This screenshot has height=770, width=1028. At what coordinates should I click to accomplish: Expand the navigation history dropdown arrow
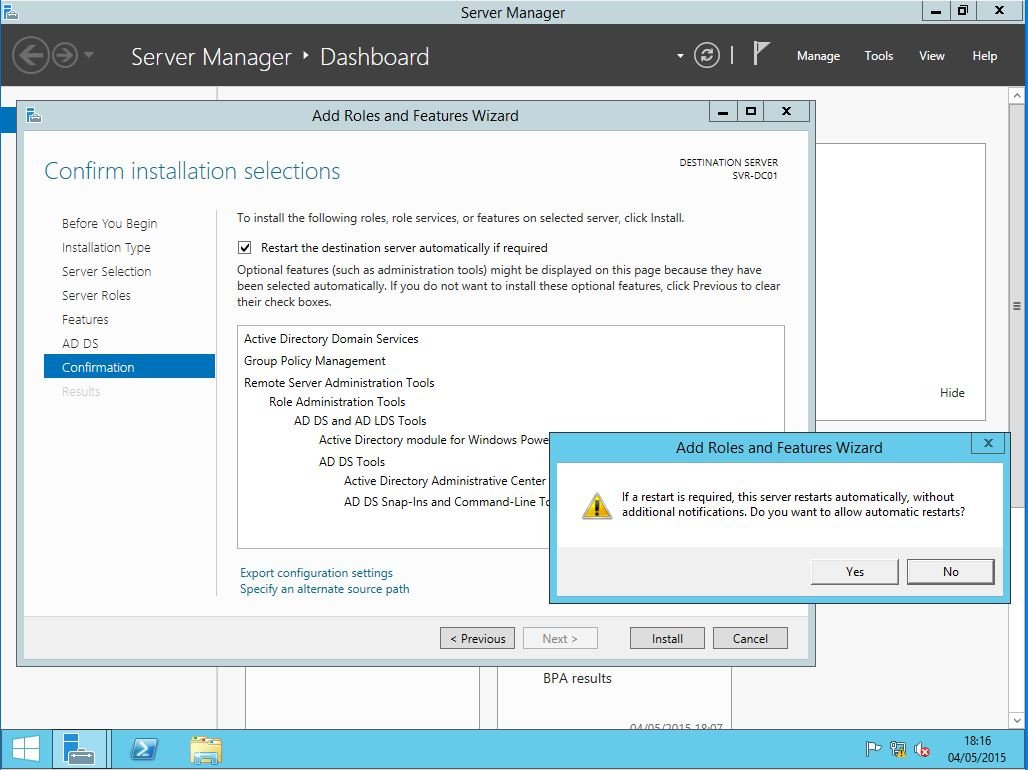(x=89, y=55)
